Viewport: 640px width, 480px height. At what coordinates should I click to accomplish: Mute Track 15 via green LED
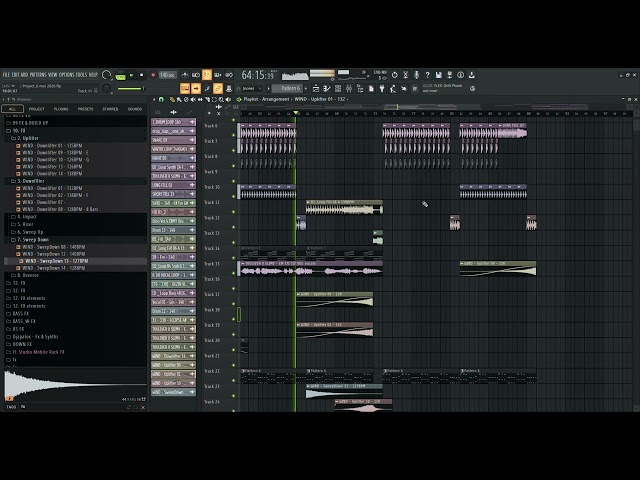pos(234,273)
